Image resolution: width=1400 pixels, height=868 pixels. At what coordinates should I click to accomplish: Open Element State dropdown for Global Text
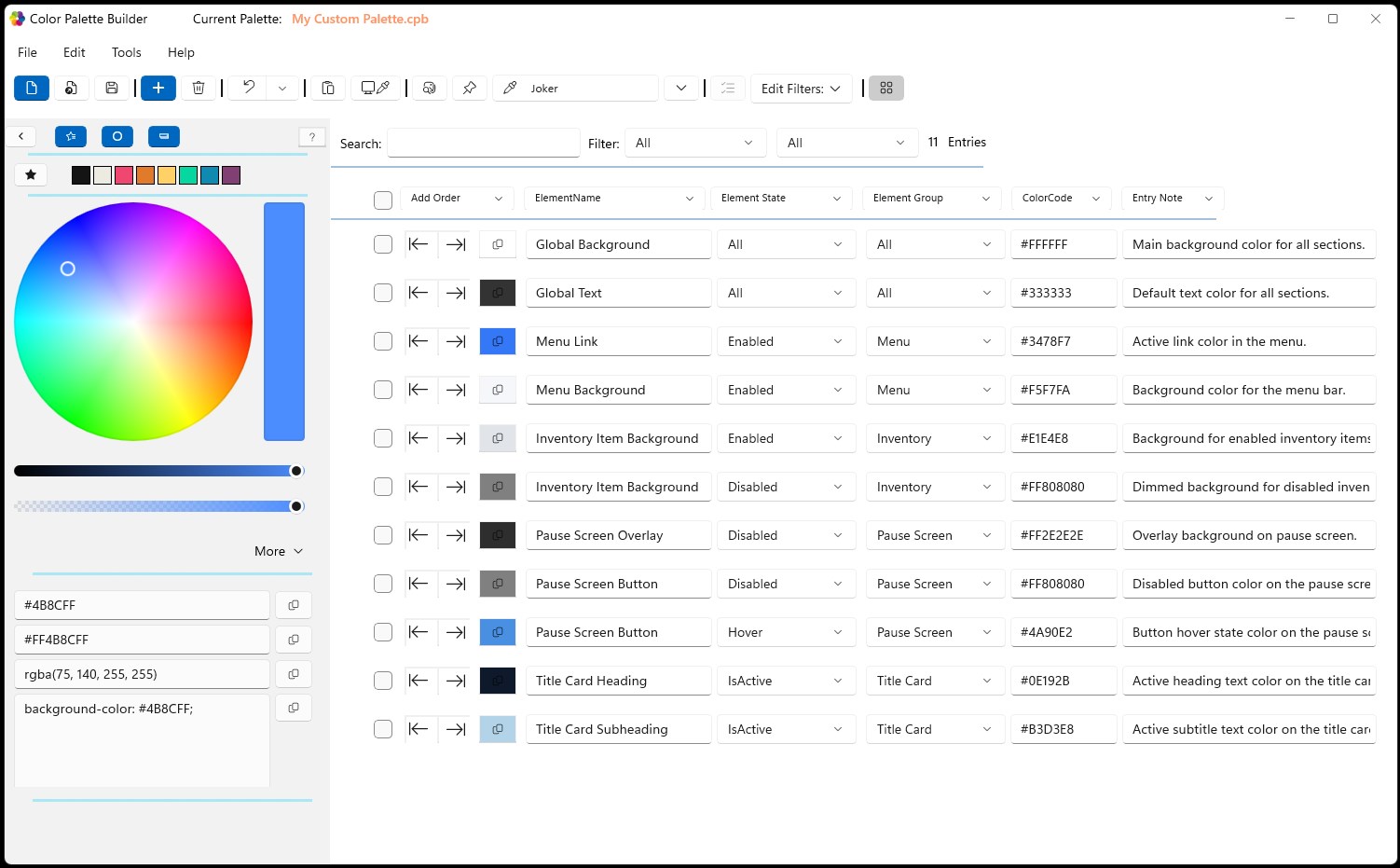tap(785, 293)
